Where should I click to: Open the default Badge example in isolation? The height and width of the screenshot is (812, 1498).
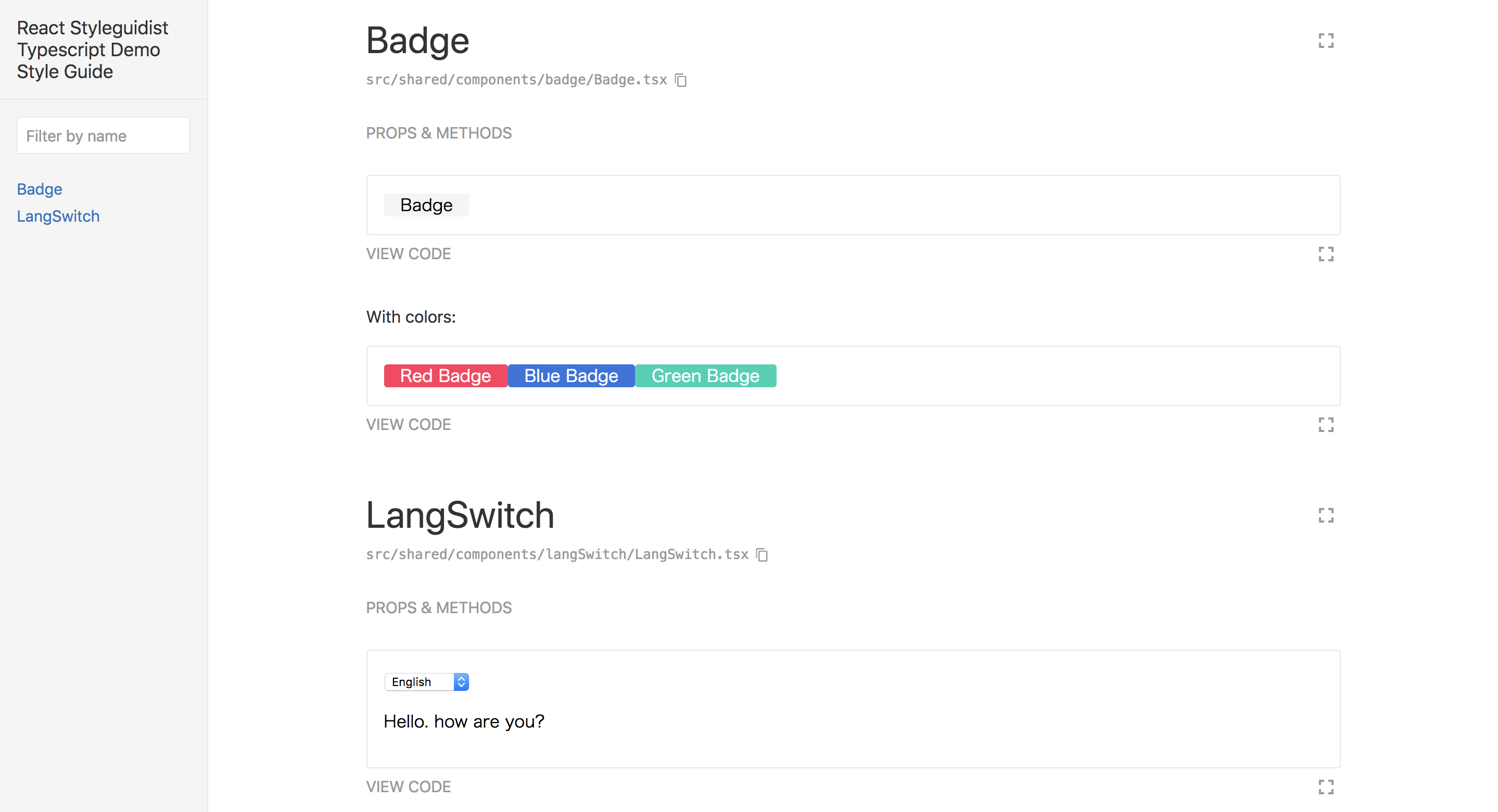1325,254
